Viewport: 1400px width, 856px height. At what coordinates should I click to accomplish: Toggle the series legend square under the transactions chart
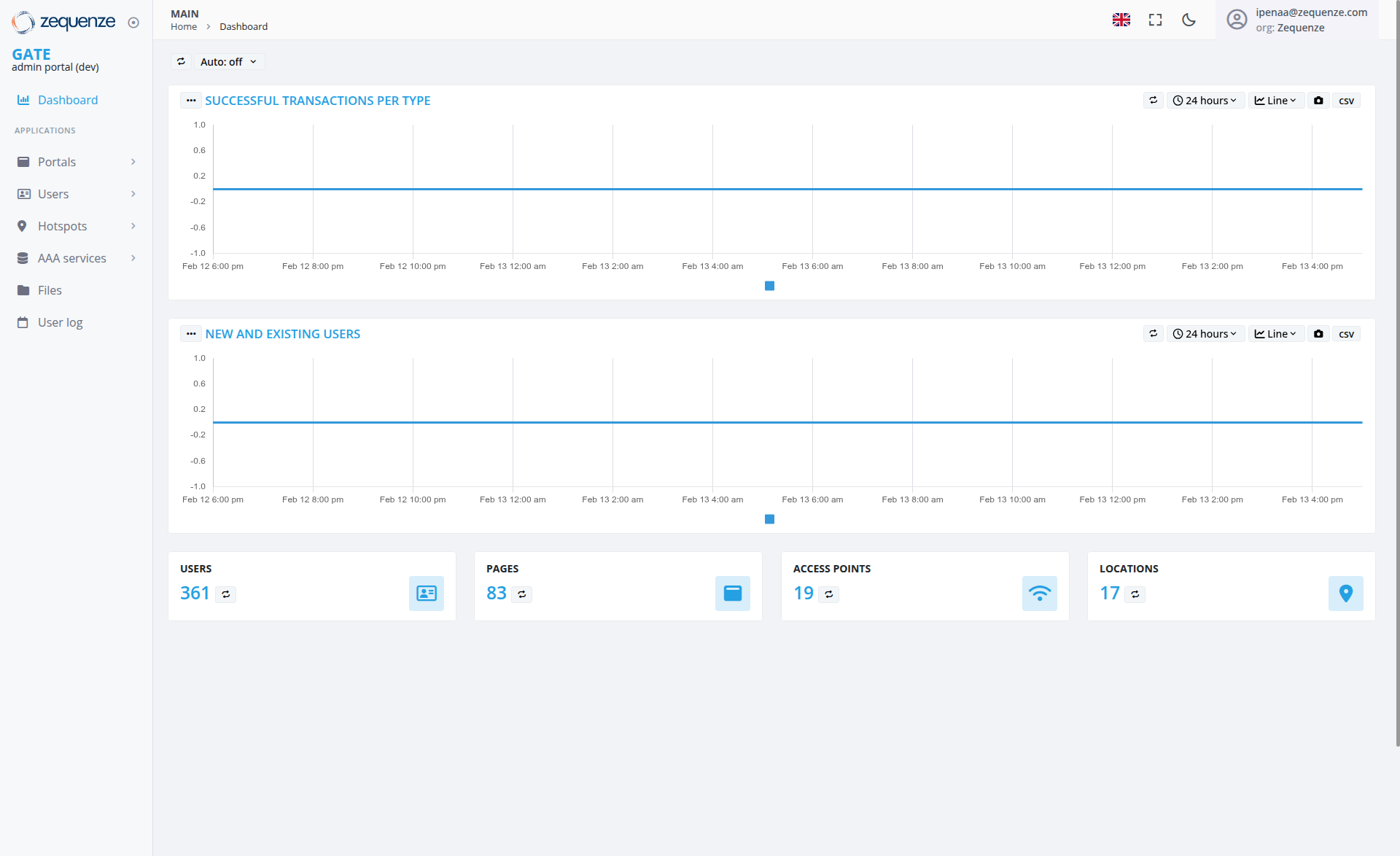[769, 286]
